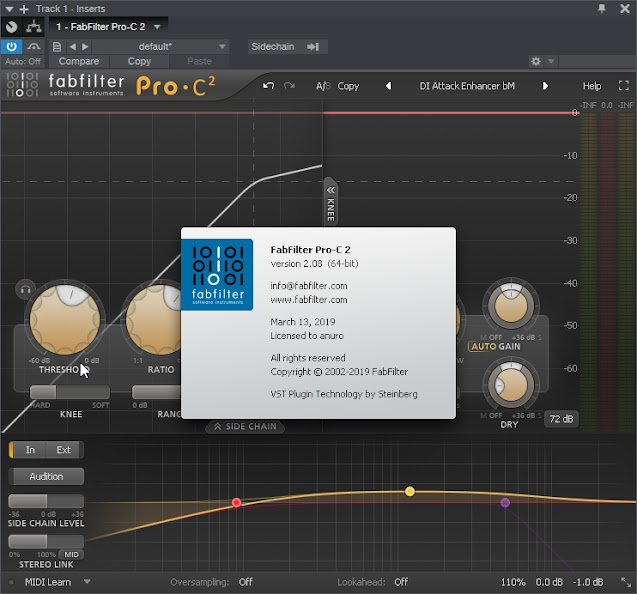Collapse the SIDE CHAIN panel
The width and height of the screenshot is (637, 594).
[x=245, y=426]
